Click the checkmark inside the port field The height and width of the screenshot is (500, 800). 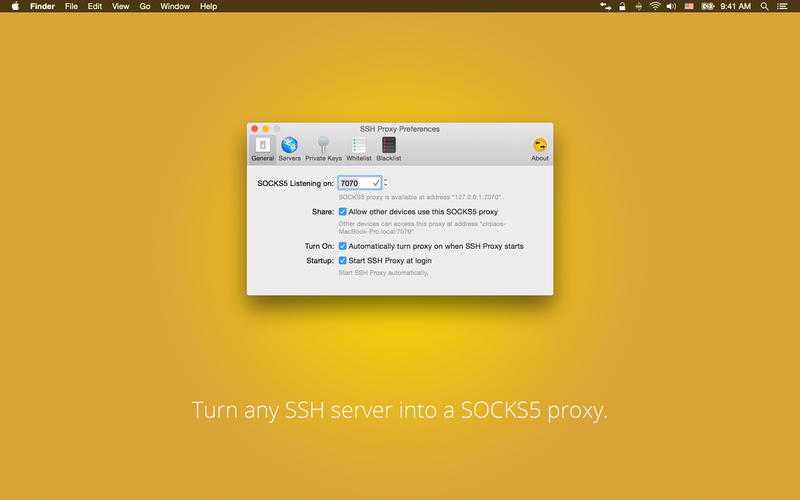[376, 183]
